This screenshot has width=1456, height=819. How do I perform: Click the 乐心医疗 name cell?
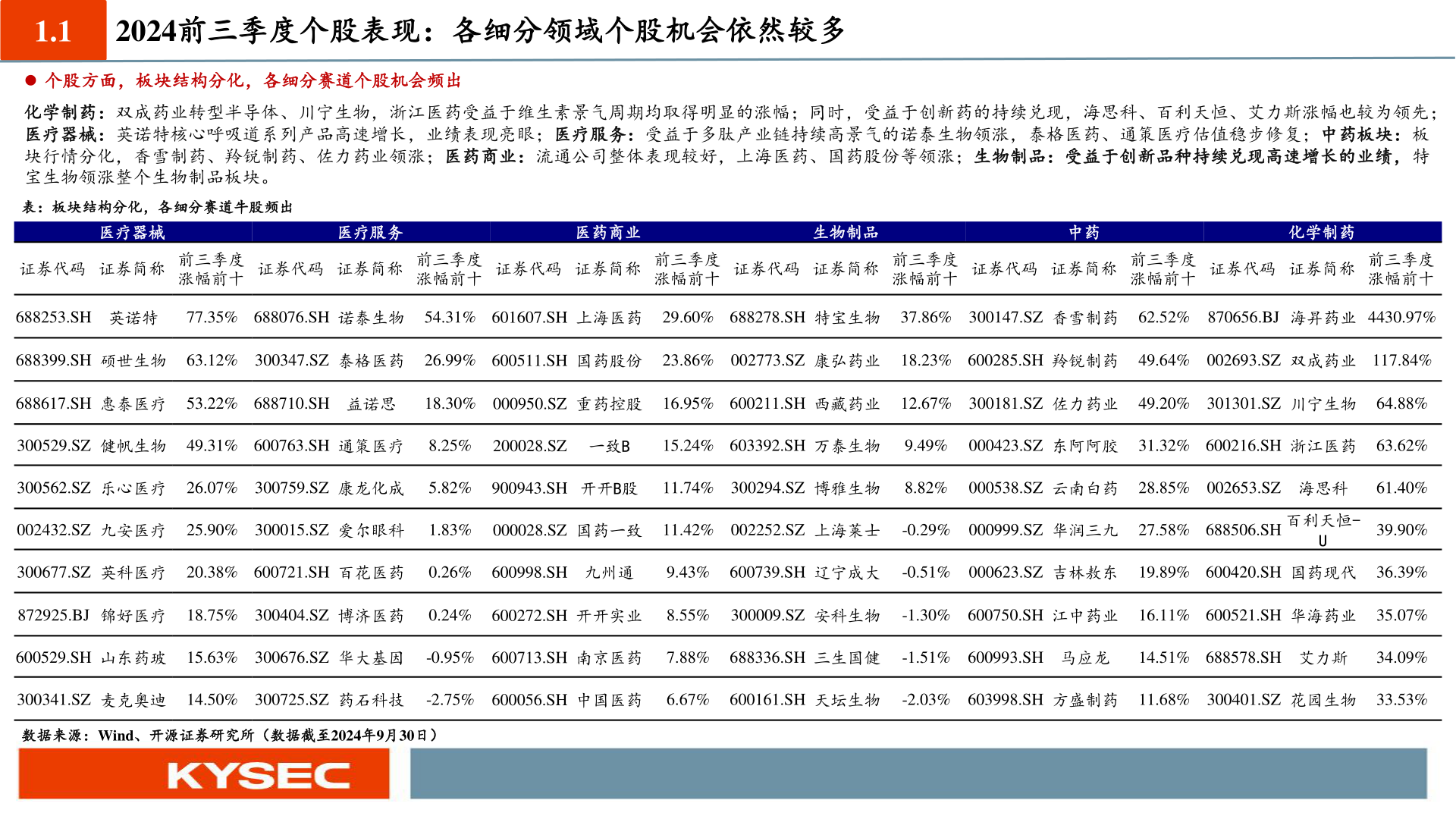click(x=133, y=489)
